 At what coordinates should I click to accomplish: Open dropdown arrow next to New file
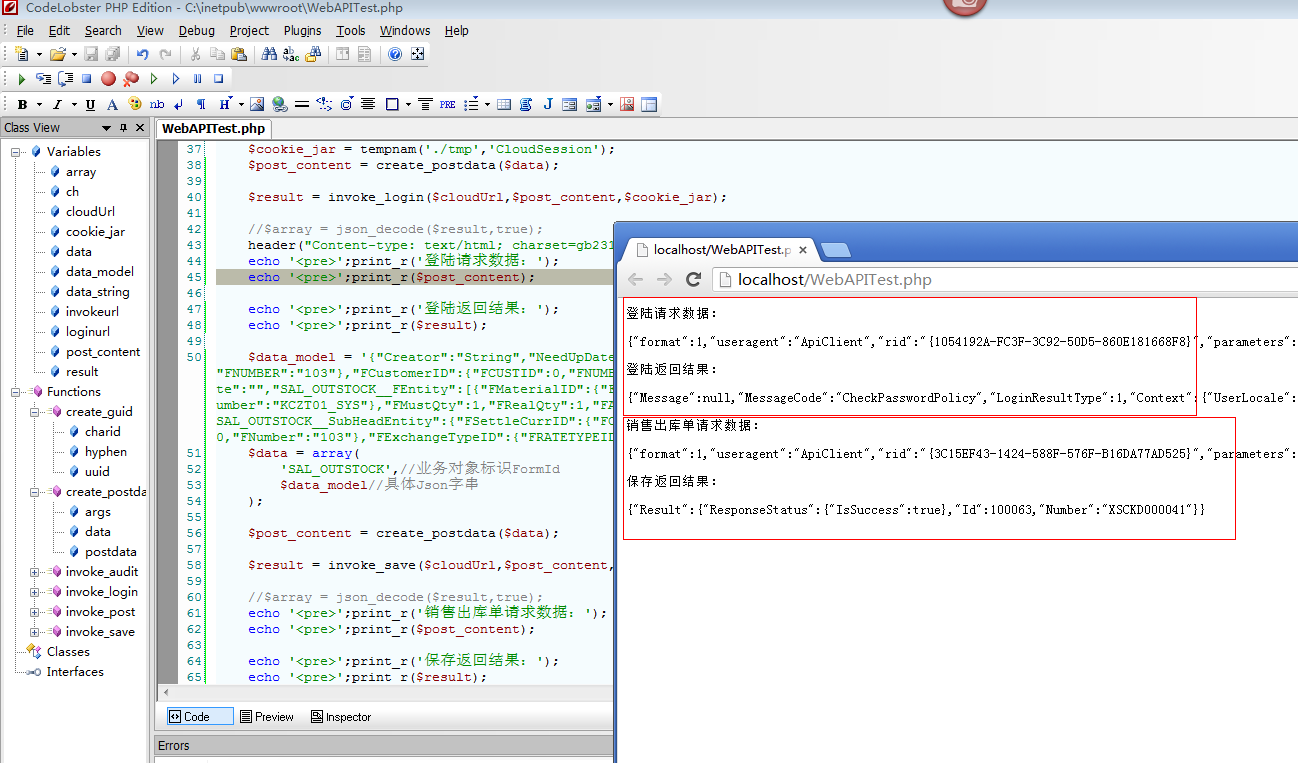click(39, 55)
